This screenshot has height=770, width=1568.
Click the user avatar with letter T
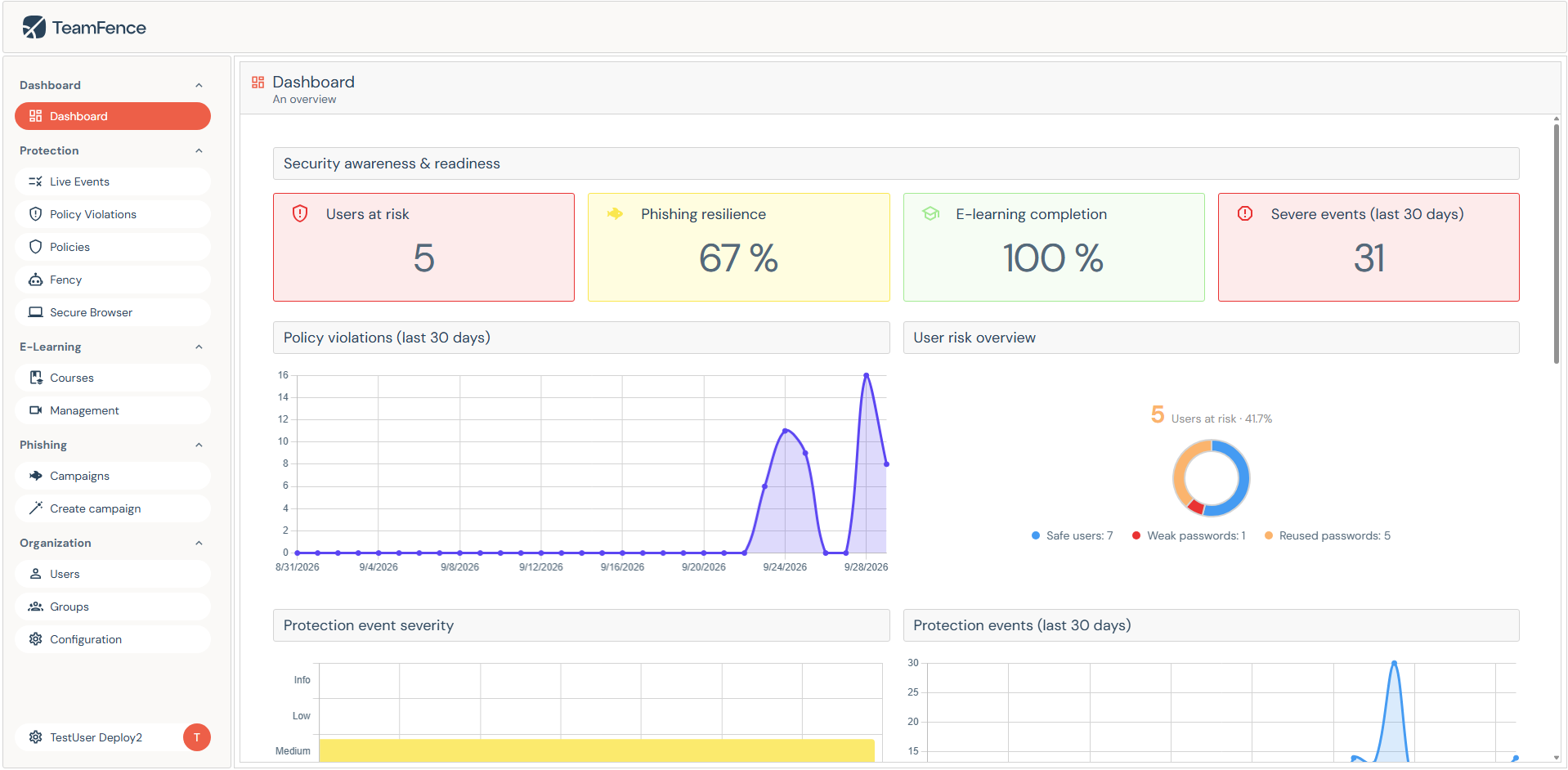[x=197, y=737]
